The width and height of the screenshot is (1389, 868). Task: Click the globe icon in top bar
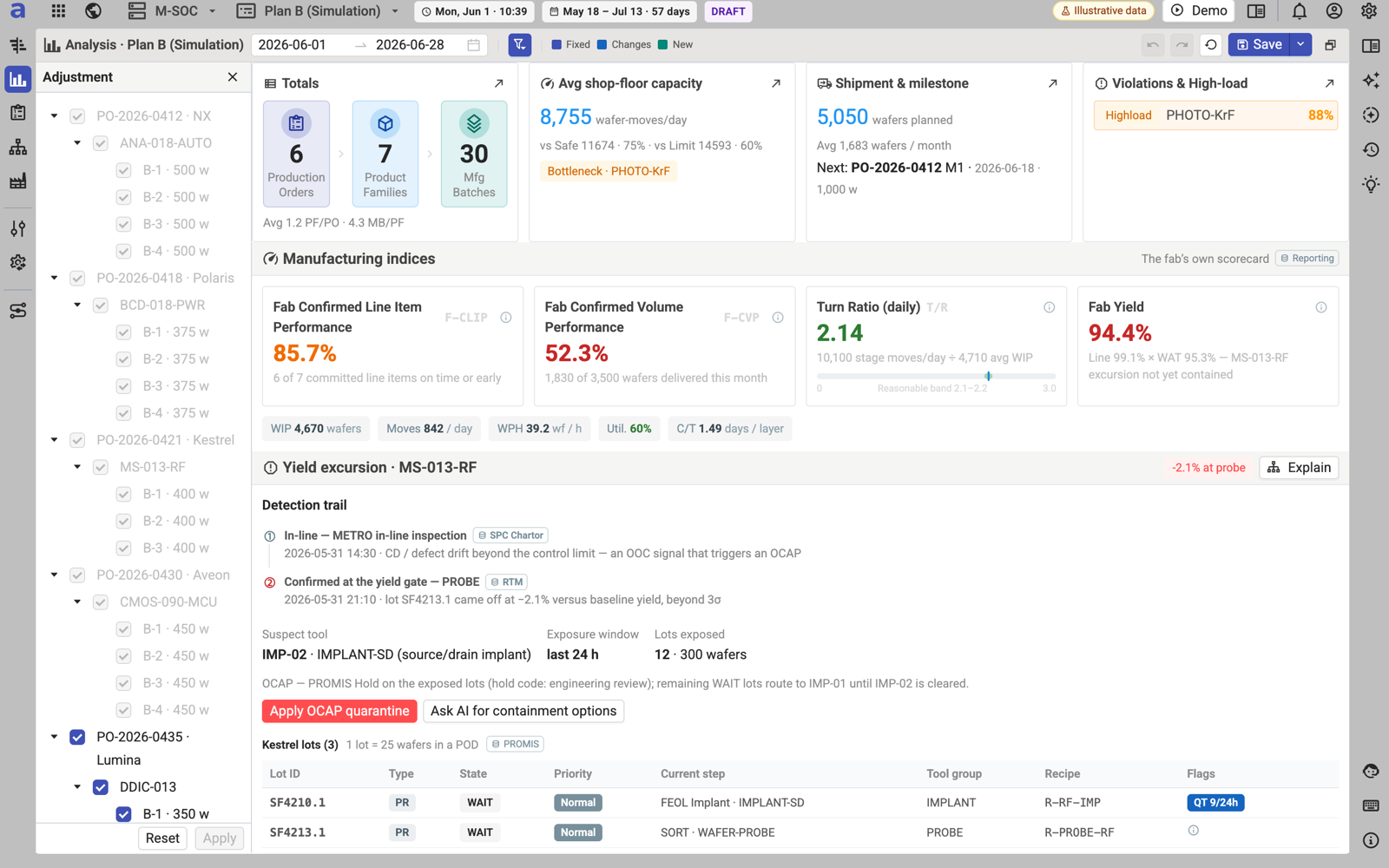point(94,11)
